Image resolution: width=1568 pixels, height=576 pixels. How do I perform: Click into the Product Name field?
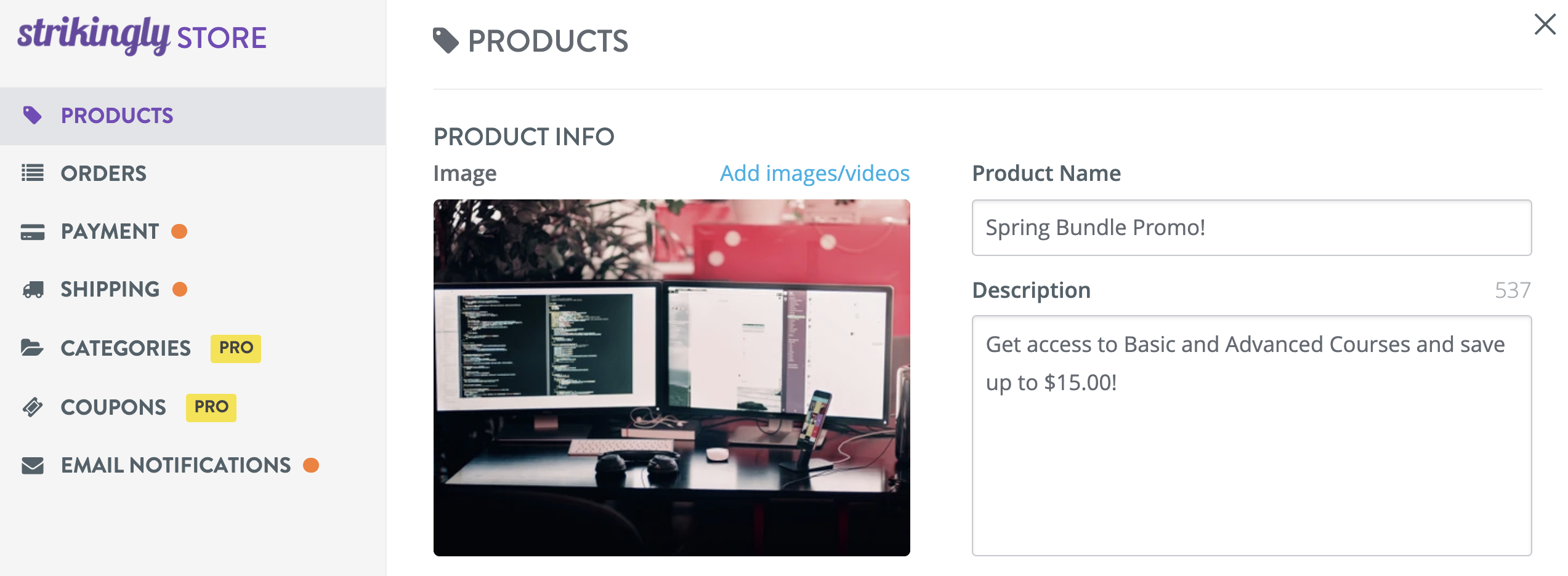pos(1251,228)
